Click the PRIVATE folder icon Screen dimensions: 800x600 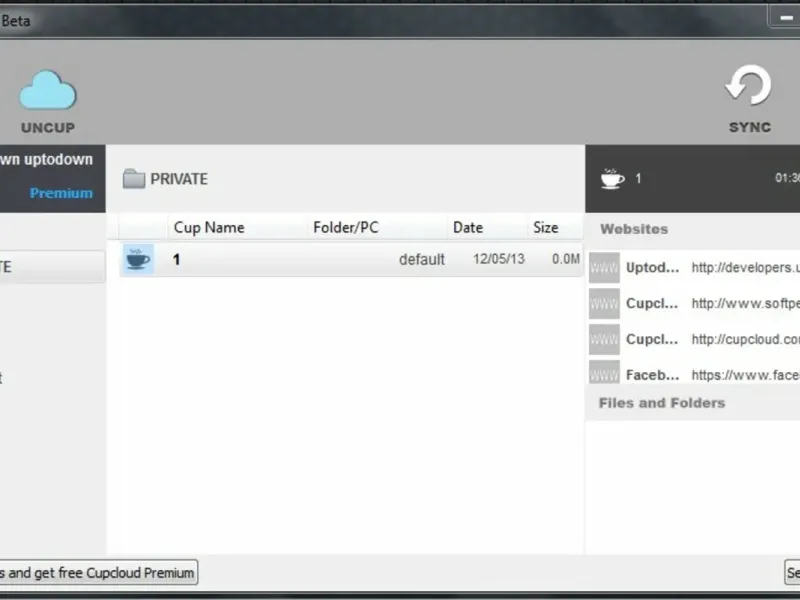tap(134, 179)
